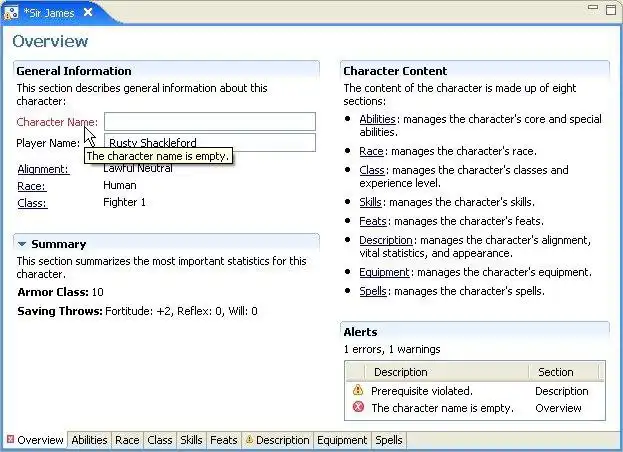Switch to the Abilities tab
Image resolution: width=623 pixels, height=452 pixels.
pos(89,440)
